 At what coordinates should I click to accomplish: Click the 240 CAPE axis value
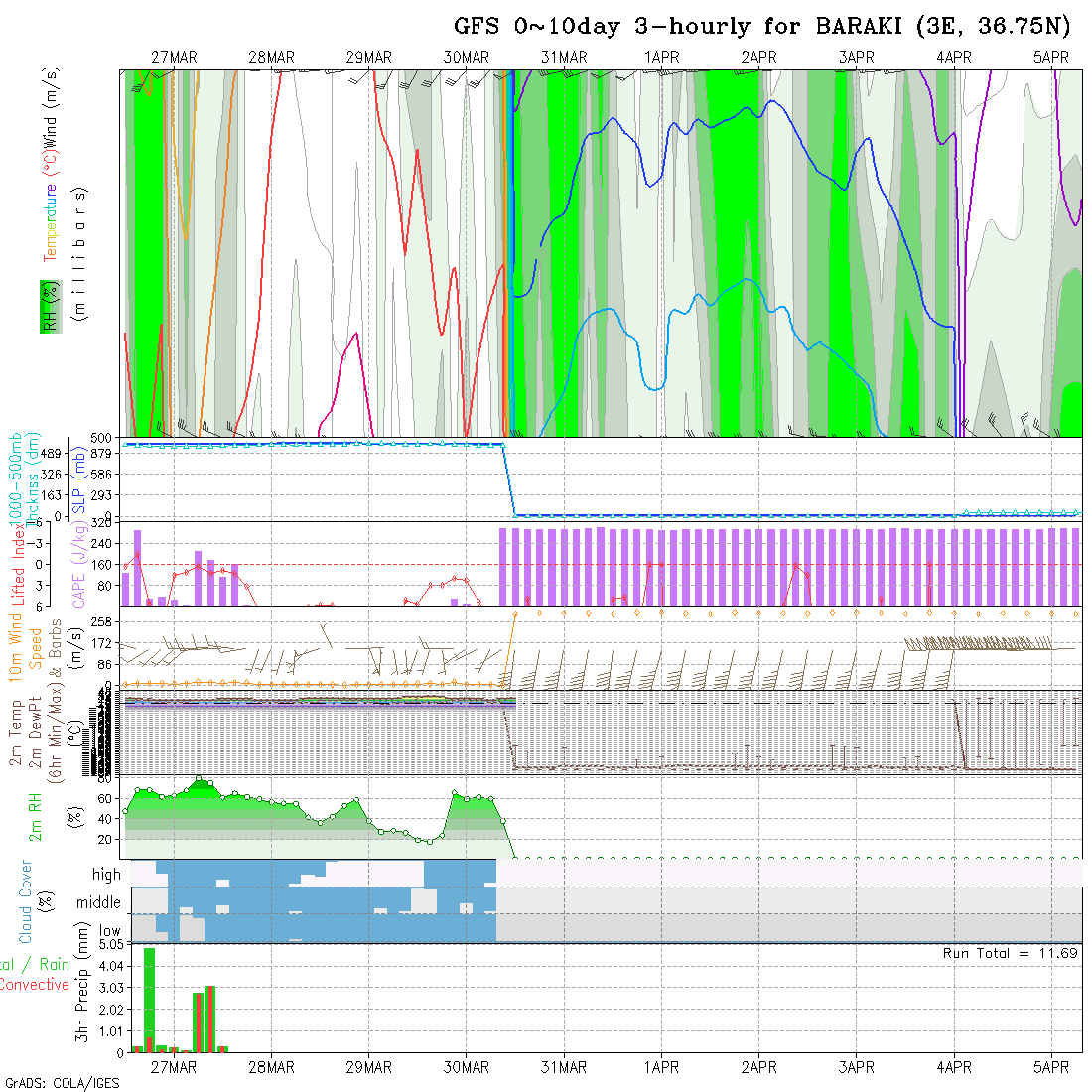(101, 544)
